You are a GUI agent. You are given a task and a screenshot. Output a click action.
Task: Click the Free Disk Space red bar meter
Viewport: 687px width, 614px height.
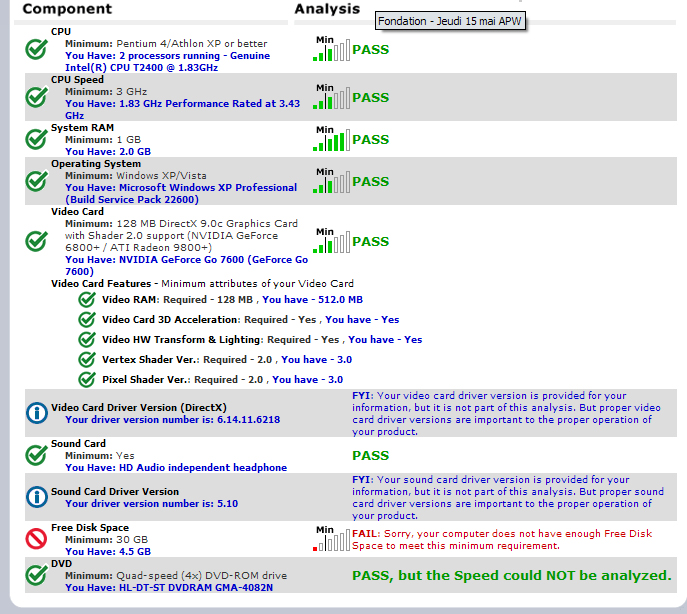click(331, 539)
